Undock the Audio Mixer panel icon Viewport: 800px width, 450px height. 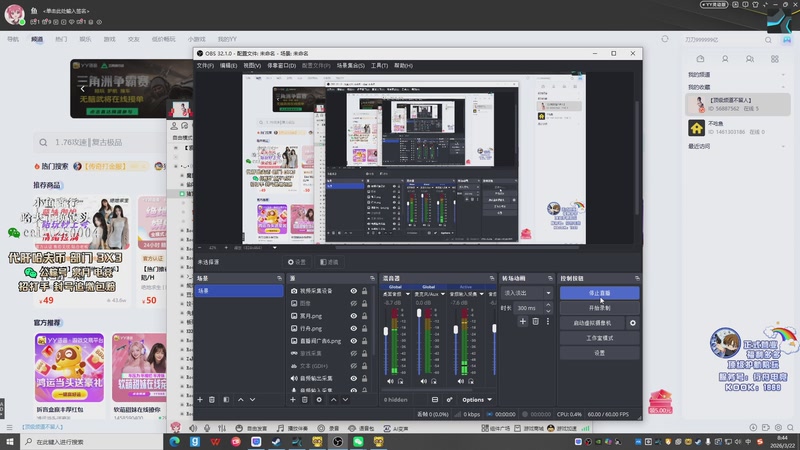[x=492, y=278]
